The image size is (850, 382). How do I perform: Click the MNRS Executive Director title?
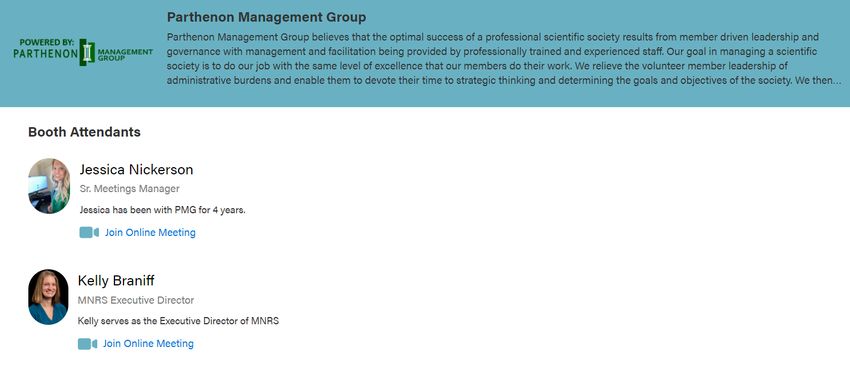click(x=136, y=300)
